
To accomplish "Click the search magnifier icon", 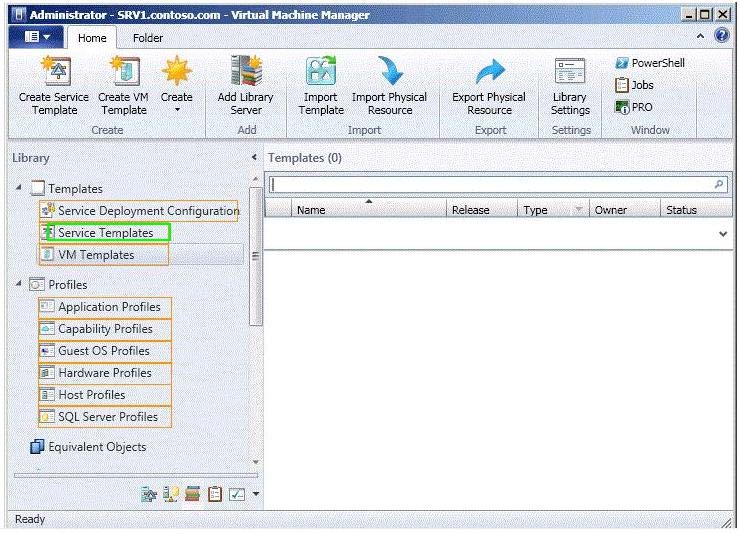I will click(719, 184).
